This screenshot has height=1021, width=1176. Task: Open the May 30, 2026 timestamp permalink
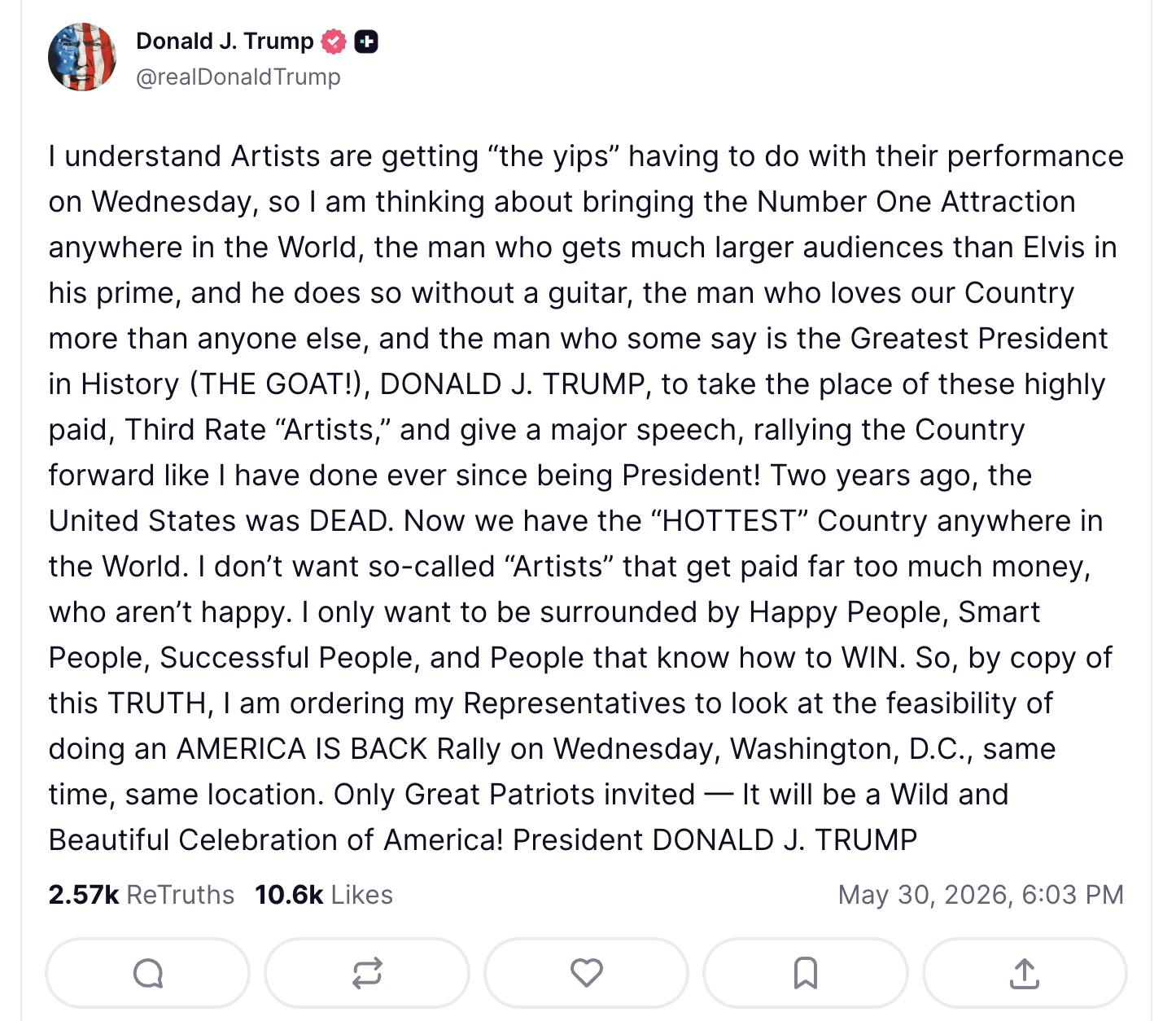[x=981, y=895]
